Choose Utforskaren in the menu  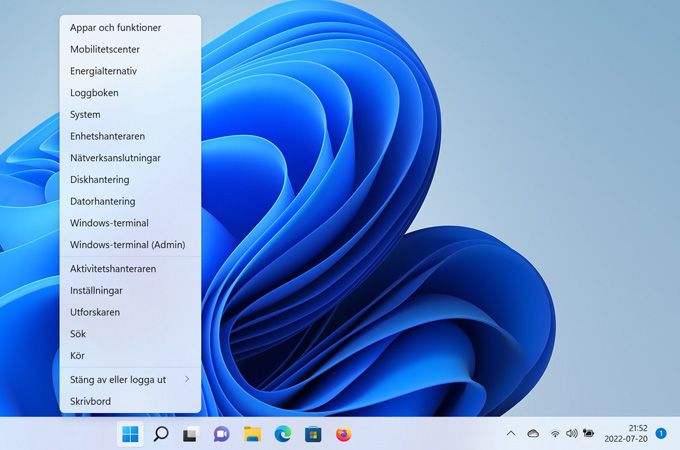coord(131,312)
